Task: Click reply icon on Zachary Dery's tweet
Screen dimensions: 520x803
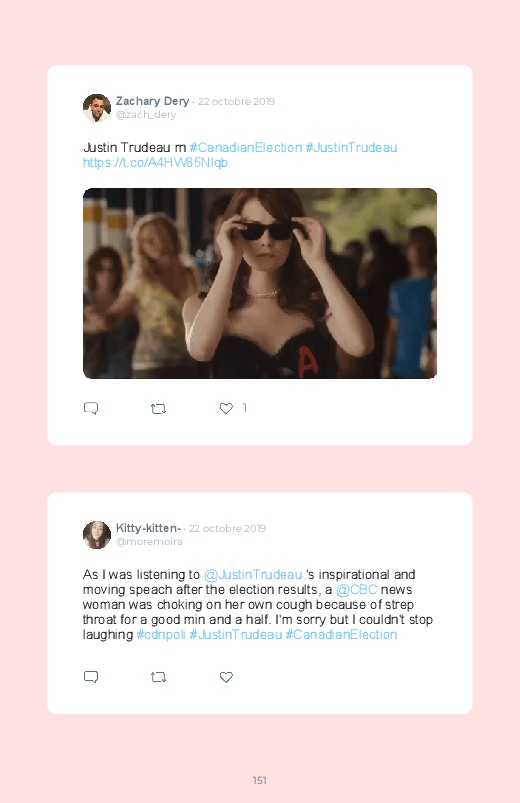Action: point(91,408)
